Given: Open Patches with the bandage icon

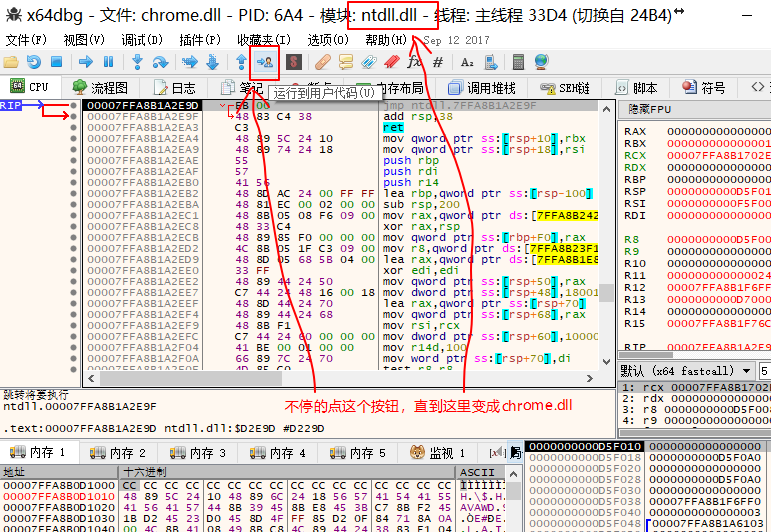Looking at the screenshot, I should [x=323, y=62].
